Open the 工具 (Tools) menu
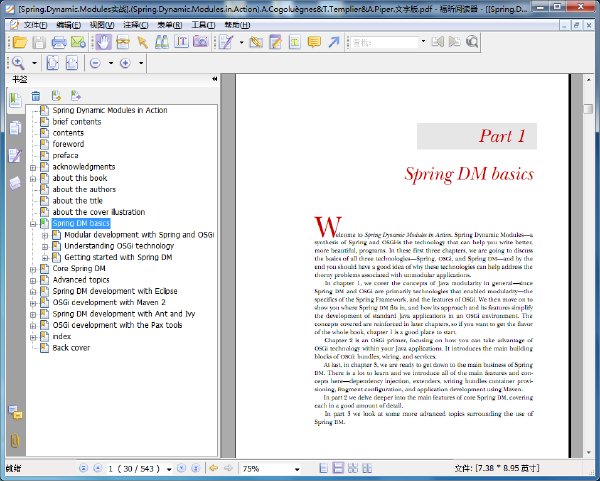Viewport: 600px width, 481px height. tap(203, 25)
